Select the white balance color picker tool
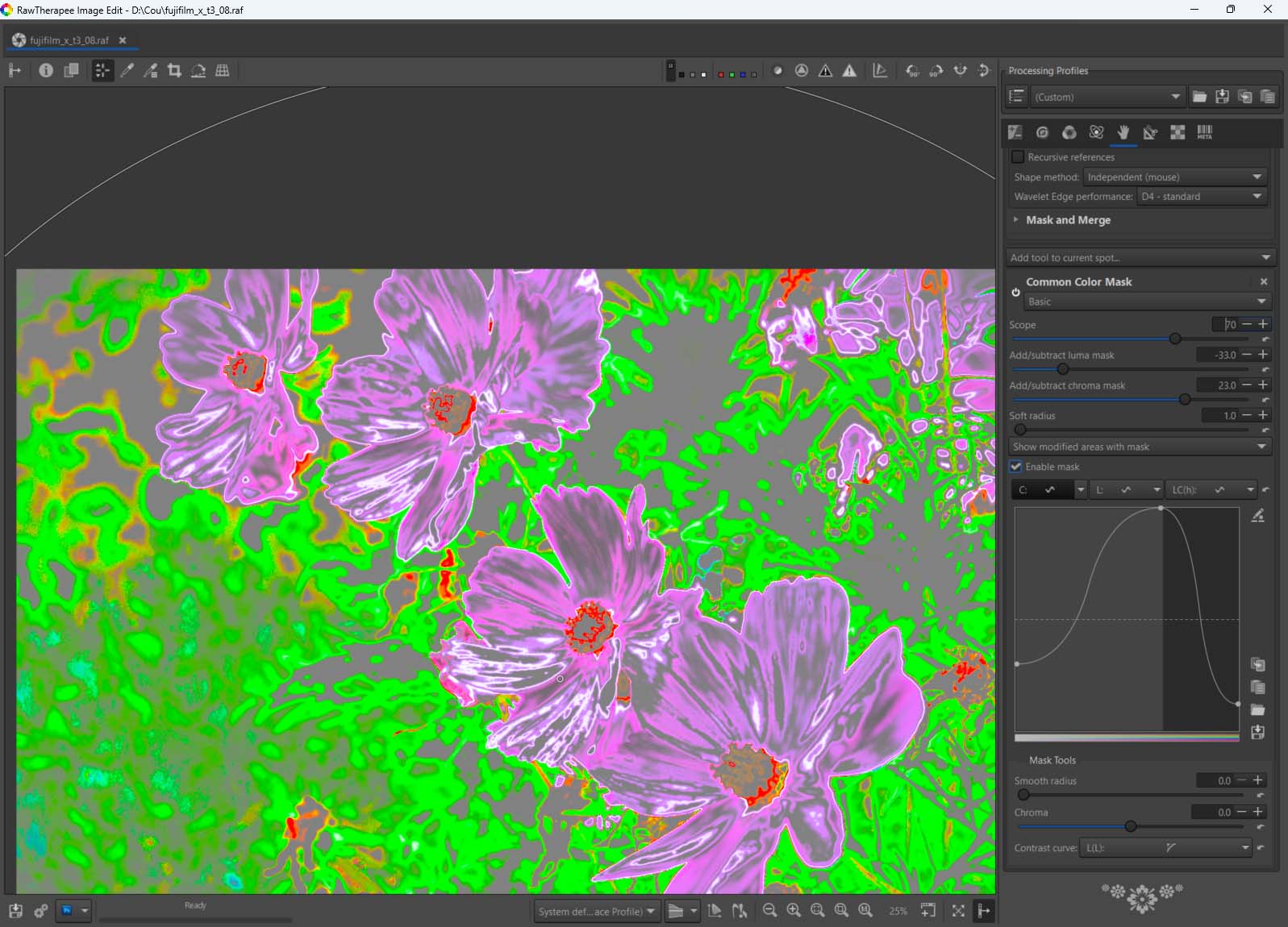The width and height of the screenshot is (1288, 927). click(x=127, y=71)
